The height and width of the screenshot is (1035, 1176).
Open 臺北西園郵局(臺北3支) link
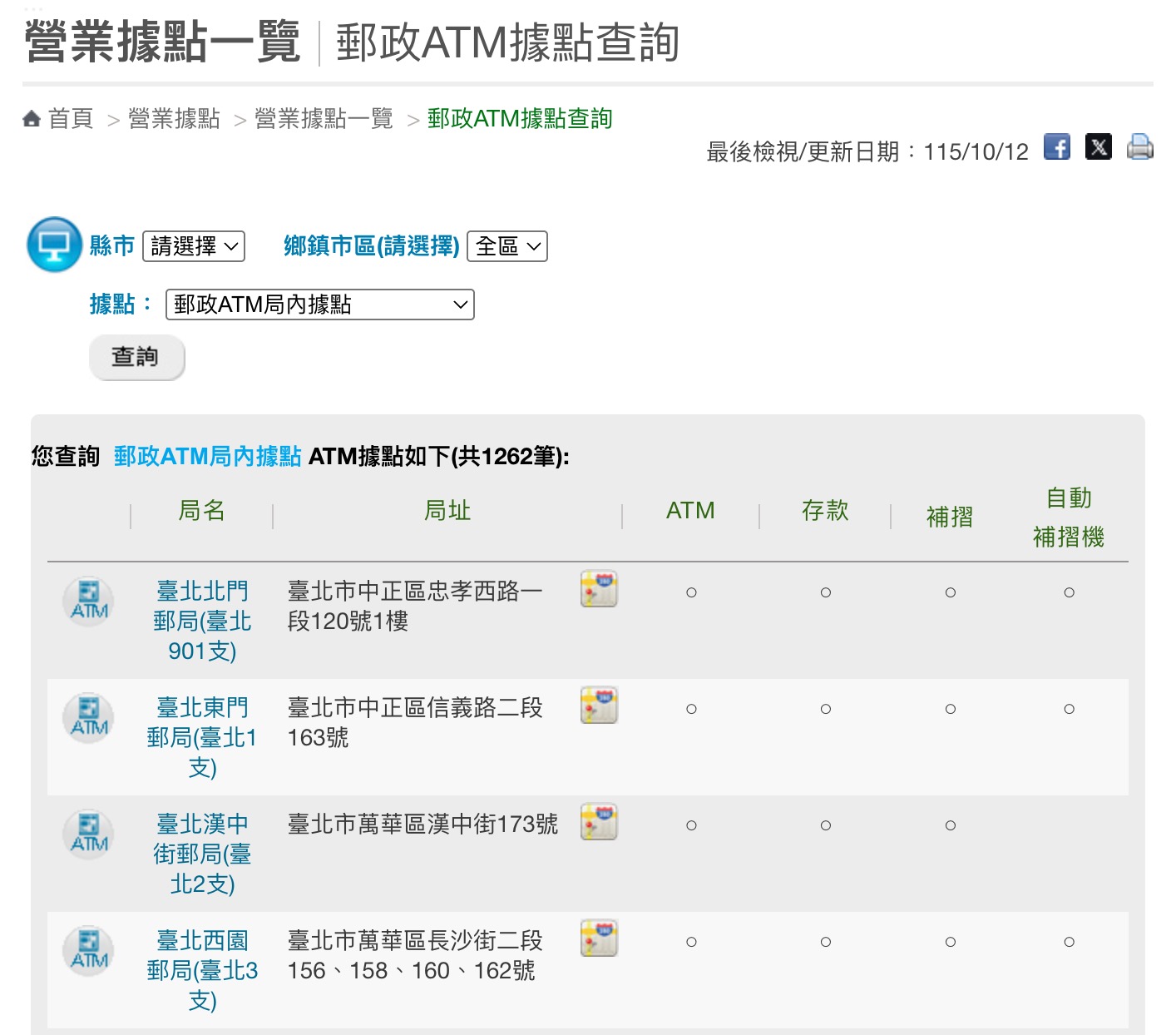tap(202, 970)
